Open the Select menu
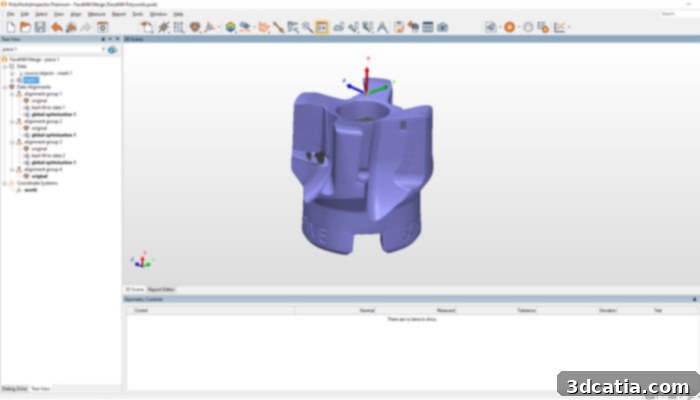The height and width of the screenshot is (400, 700). pyautogui.click(x=41, y=14)
